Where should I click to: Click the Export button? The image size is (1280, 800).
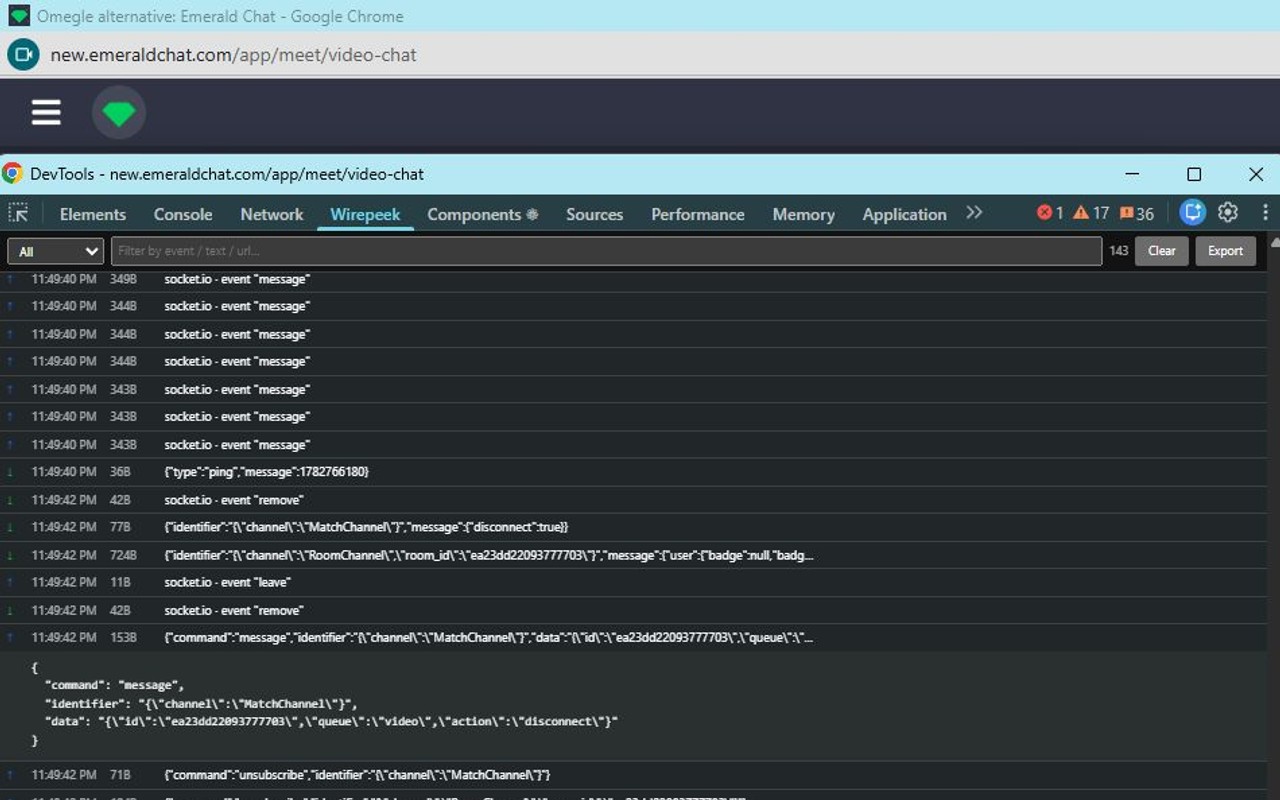click(x=1225, y=251)
